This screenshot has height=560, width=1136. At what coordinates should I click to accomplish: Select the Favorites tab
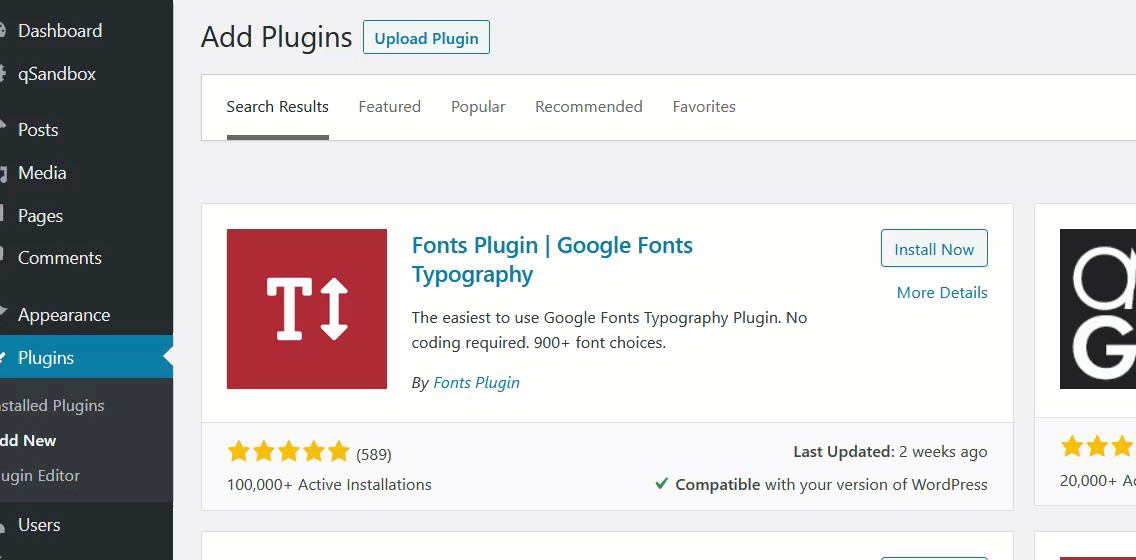click(703, 107)
